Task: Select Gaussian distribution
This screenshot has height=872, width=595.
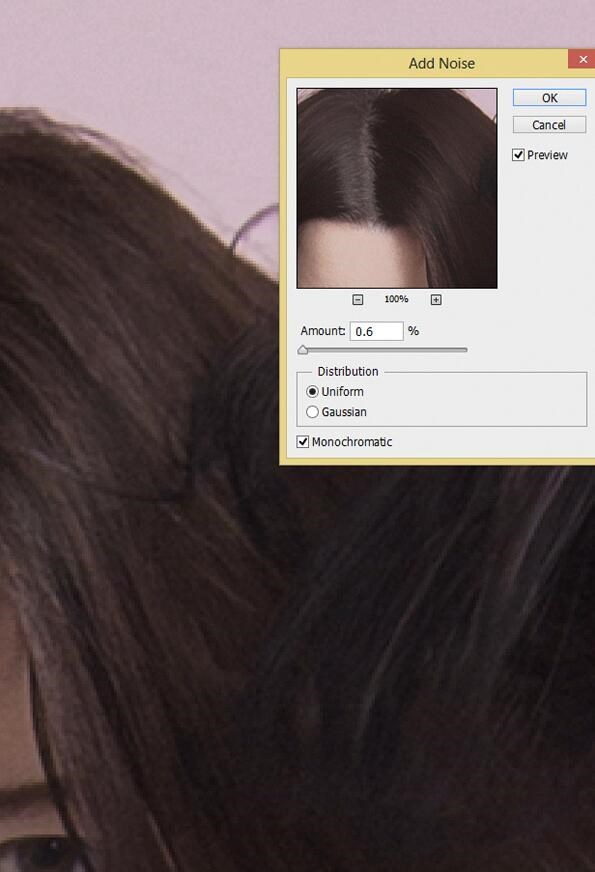Action: 313,412
